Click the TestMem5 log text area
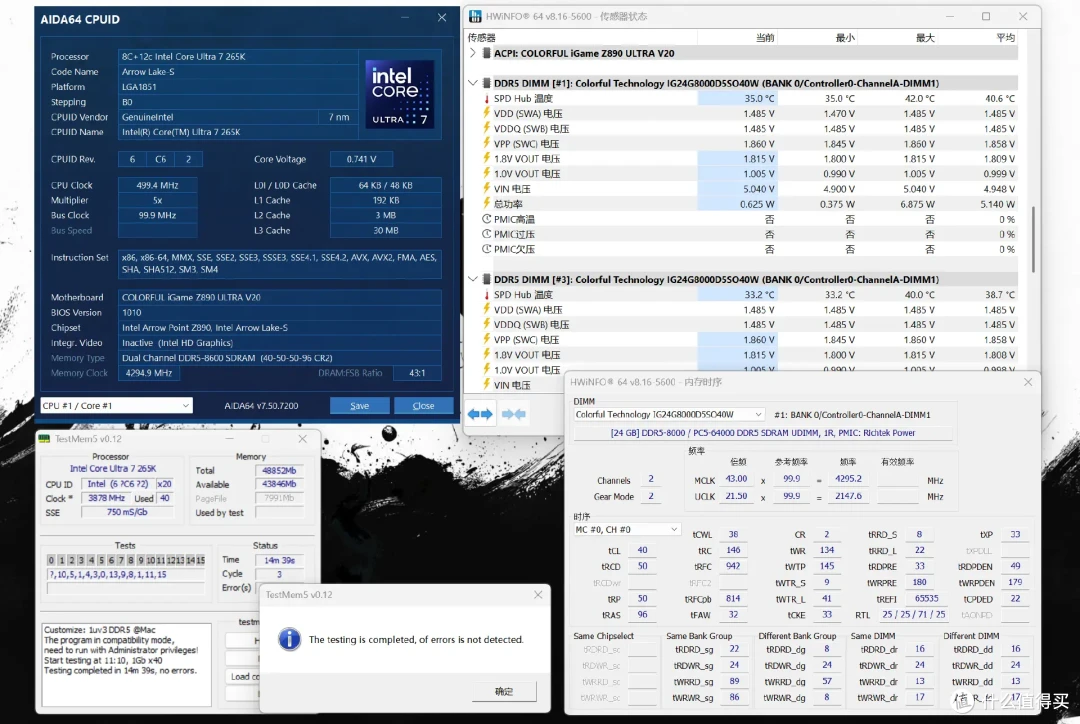The height and width of the screenshot is (724, 1080). point(127,665)
